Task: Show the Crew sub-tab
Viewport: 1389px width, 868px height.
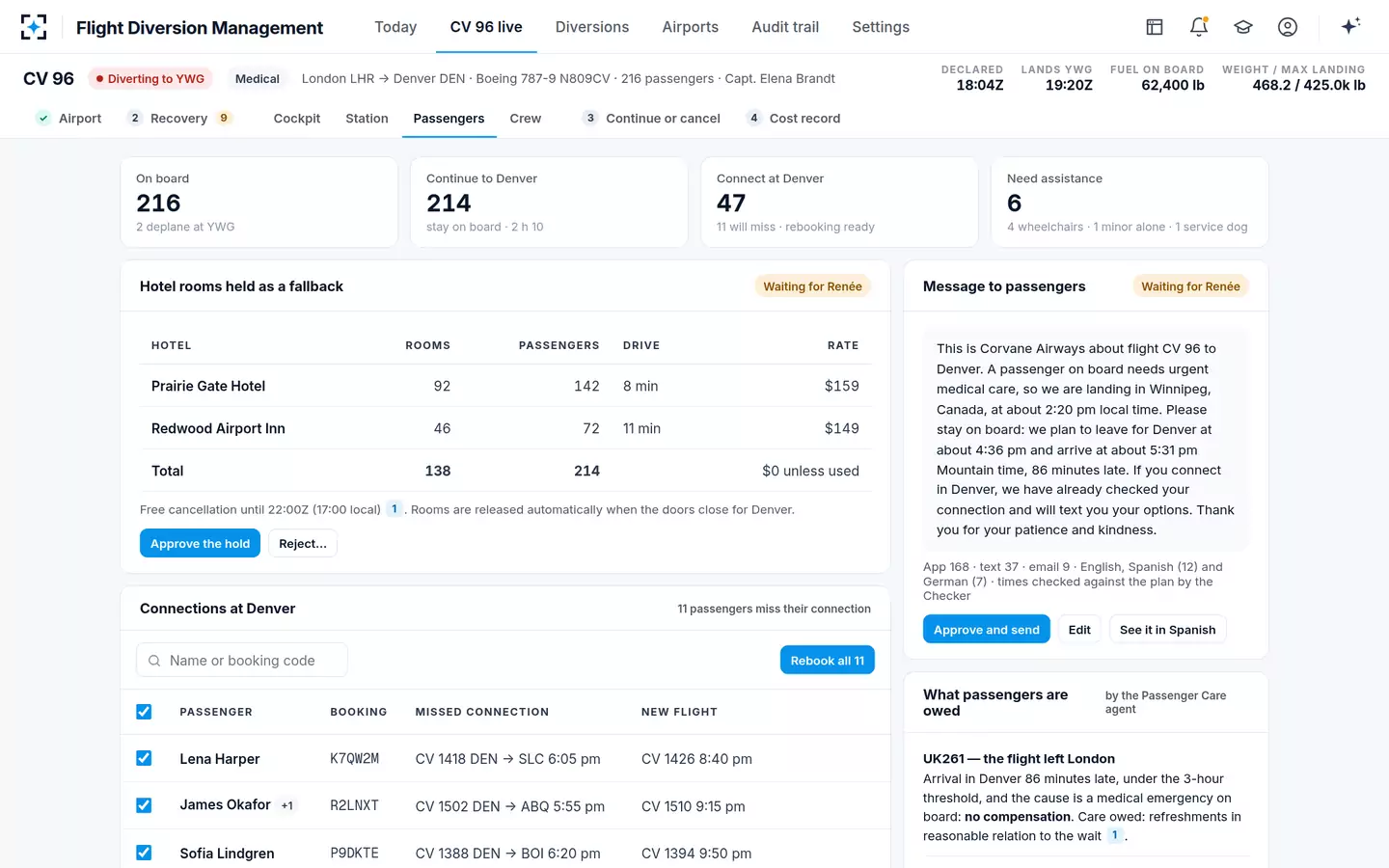Action: (526, 119)
